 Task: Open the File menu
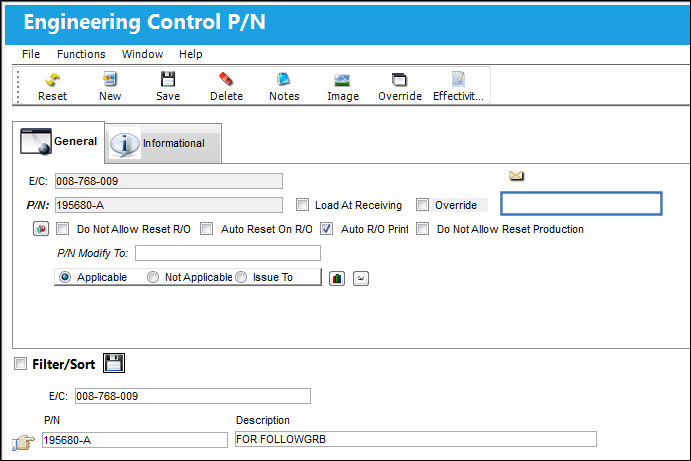(31, 54)
